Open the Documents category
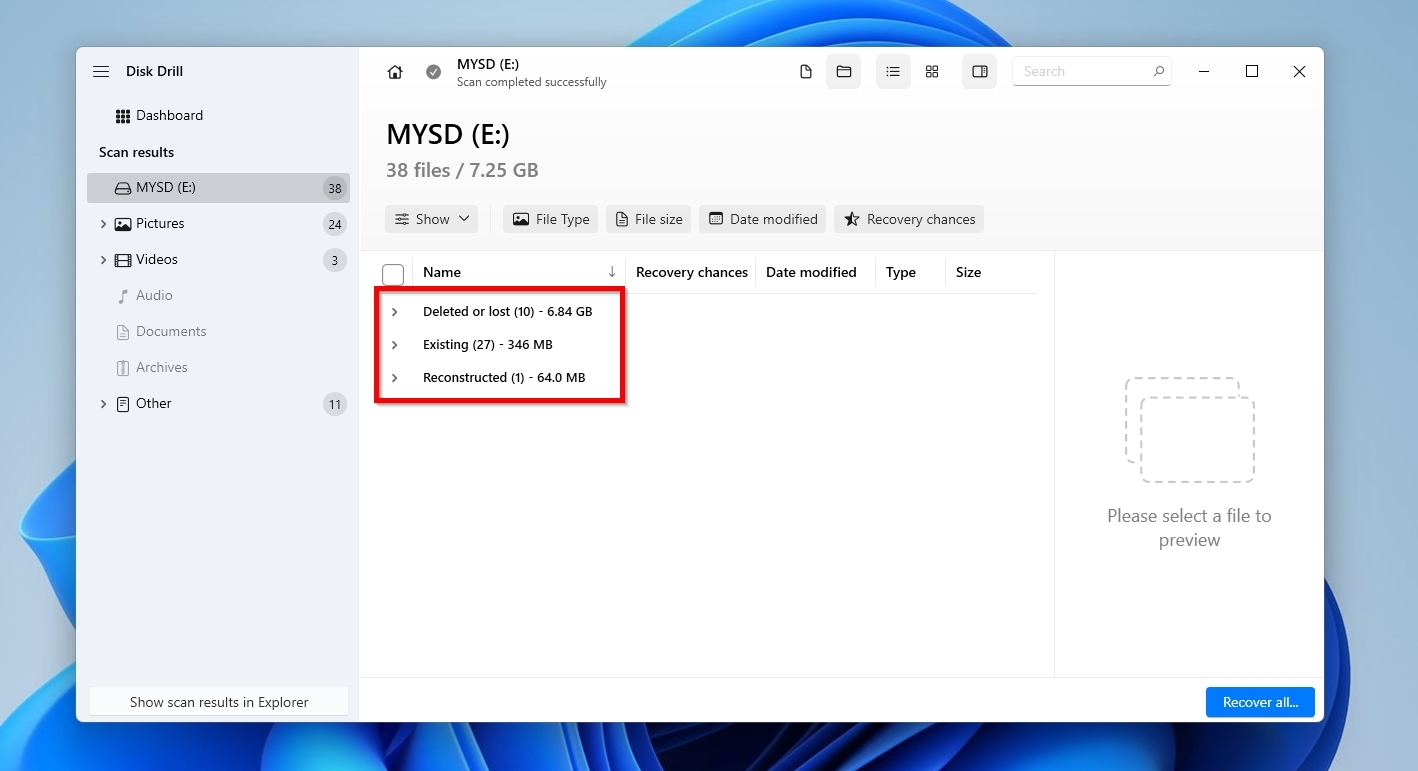The image size is (1418, 771). [218, 332]
